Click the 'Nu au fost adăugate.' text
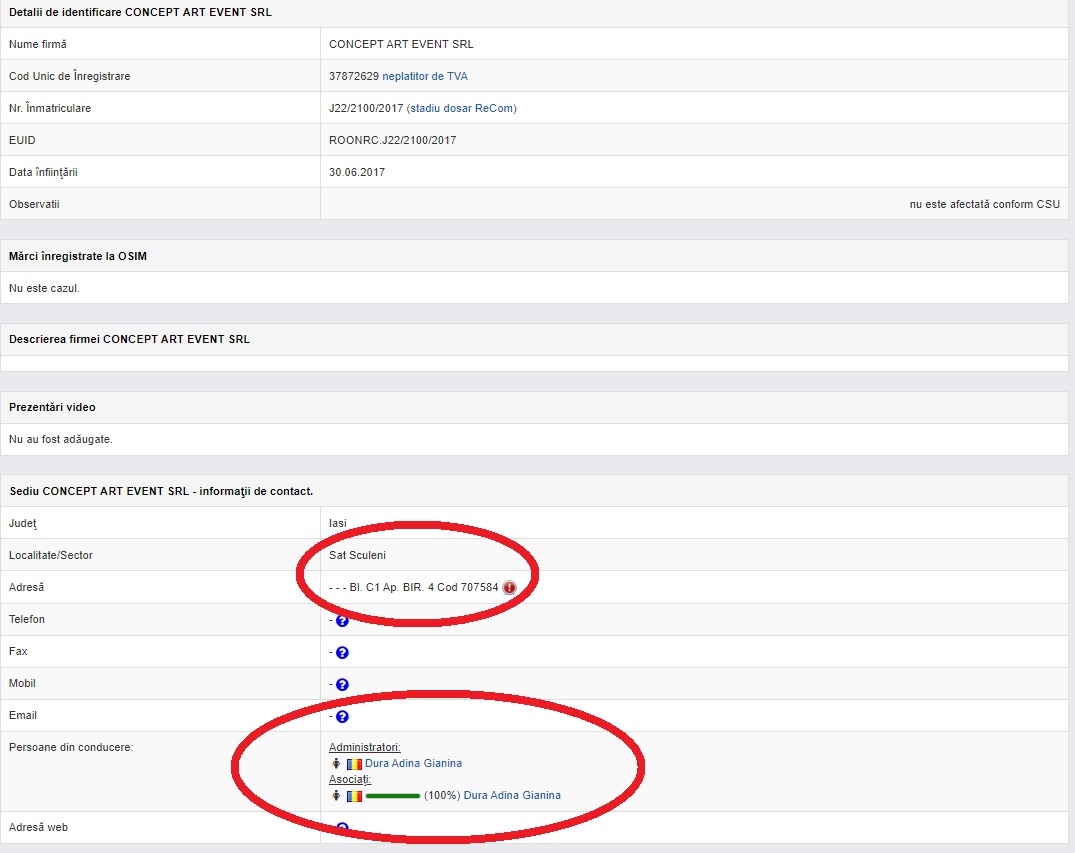This screenshot has height=853, width=1075. tap(61, 439)
